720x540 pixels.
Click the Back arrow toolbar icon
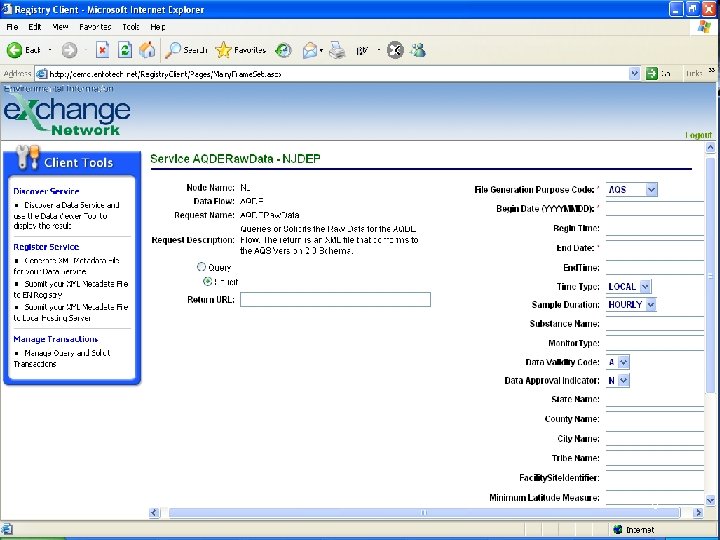coord(14,50)
